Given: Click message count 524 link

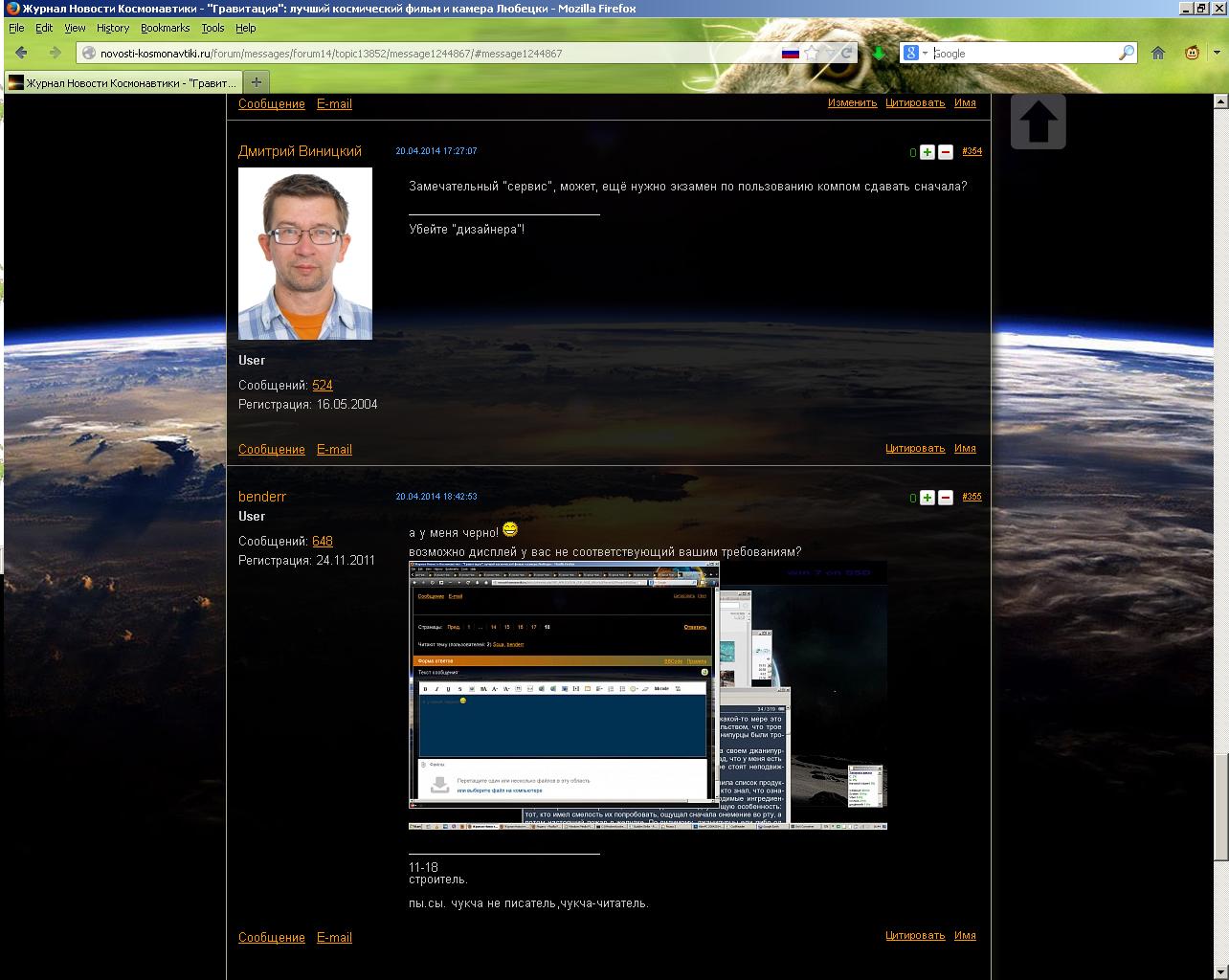Looking at the screenshot, I should coord(323,386).
